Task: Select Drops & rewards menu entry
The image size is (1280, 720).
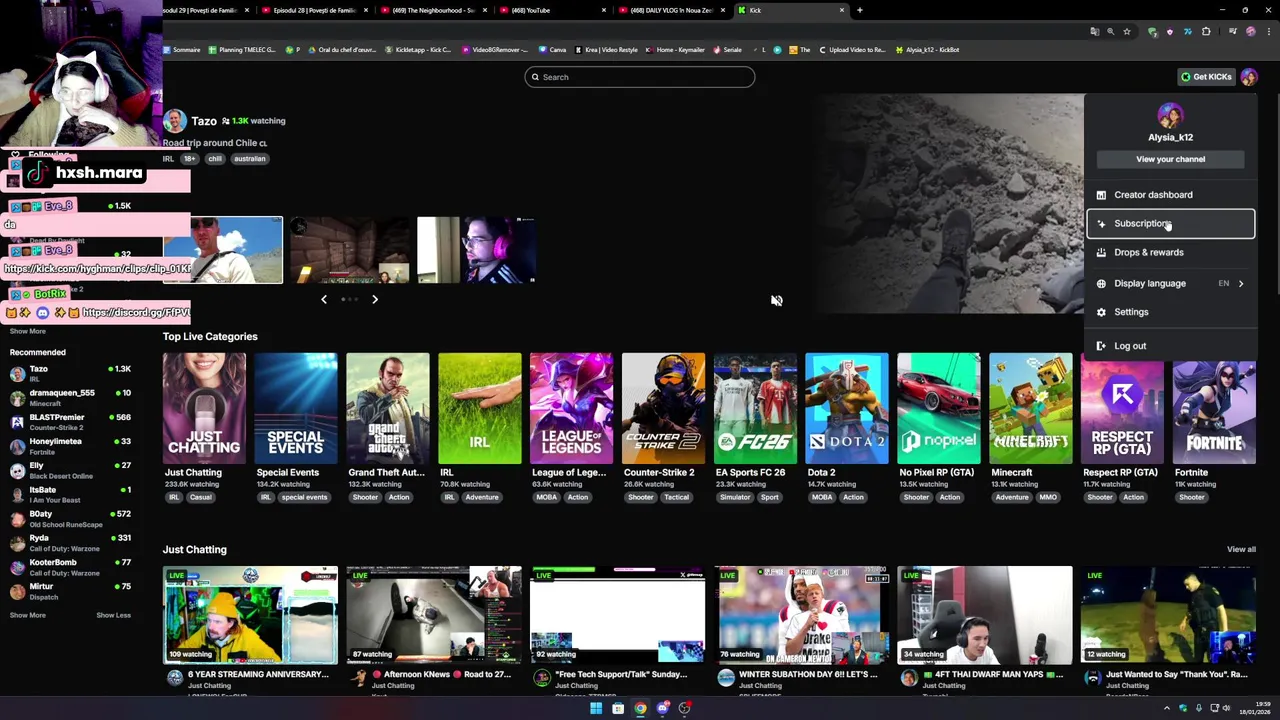Action: pos(1170,252)
